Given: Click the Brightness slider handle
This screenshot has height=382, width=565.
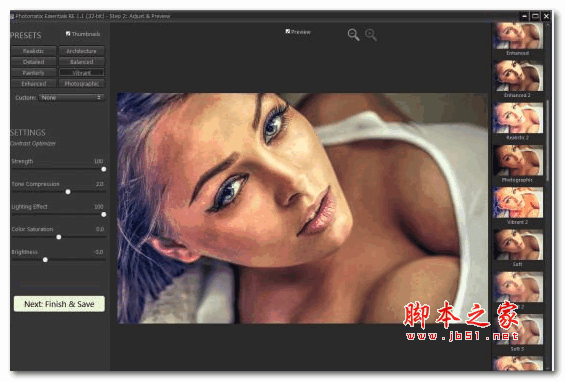Looking at the screenshot, I should click(45, 259).
